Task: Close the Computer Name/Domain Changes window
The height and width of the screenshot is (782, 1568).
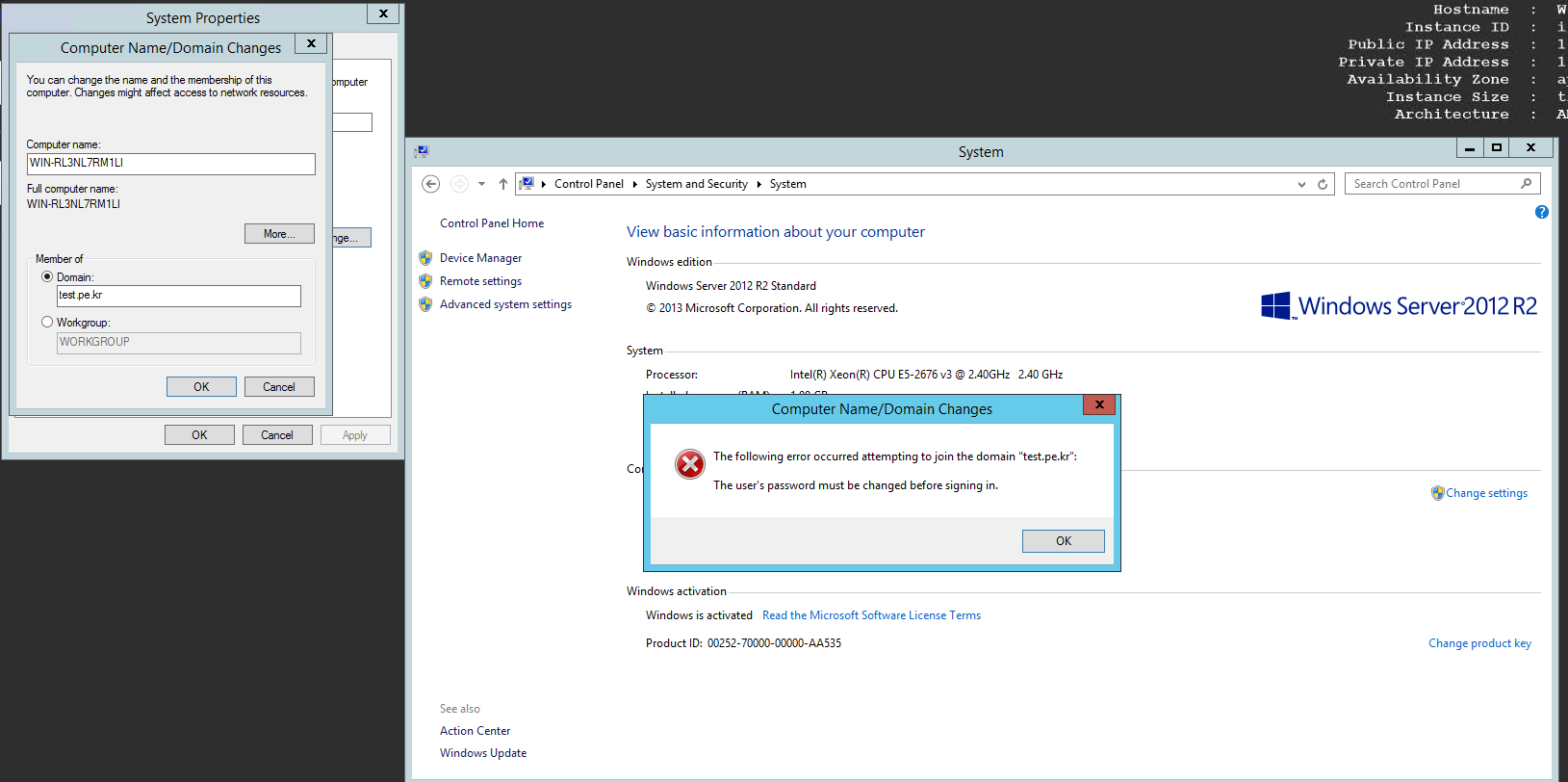Action: tap(311, 43)
